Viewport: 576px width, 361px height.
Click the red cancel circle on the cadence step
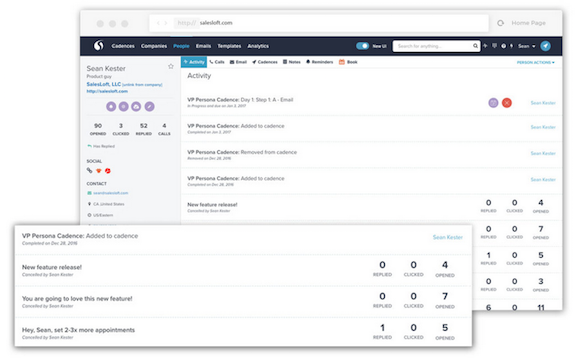(507, 103)
